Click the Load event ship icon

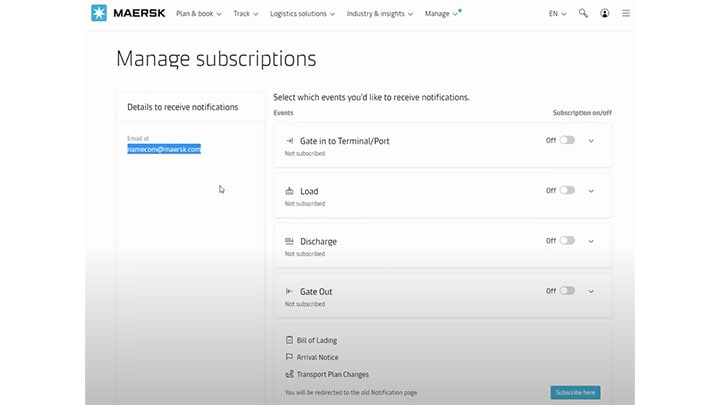click(x=289, y=191)
